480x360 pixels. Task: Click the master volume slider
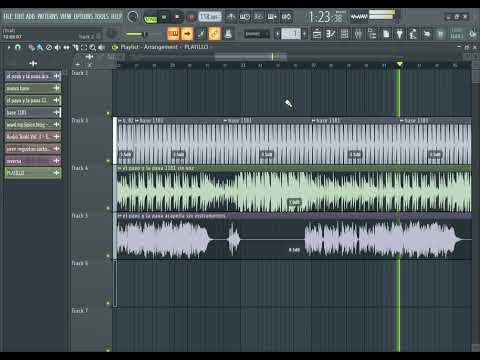click(x=137, y=34)
